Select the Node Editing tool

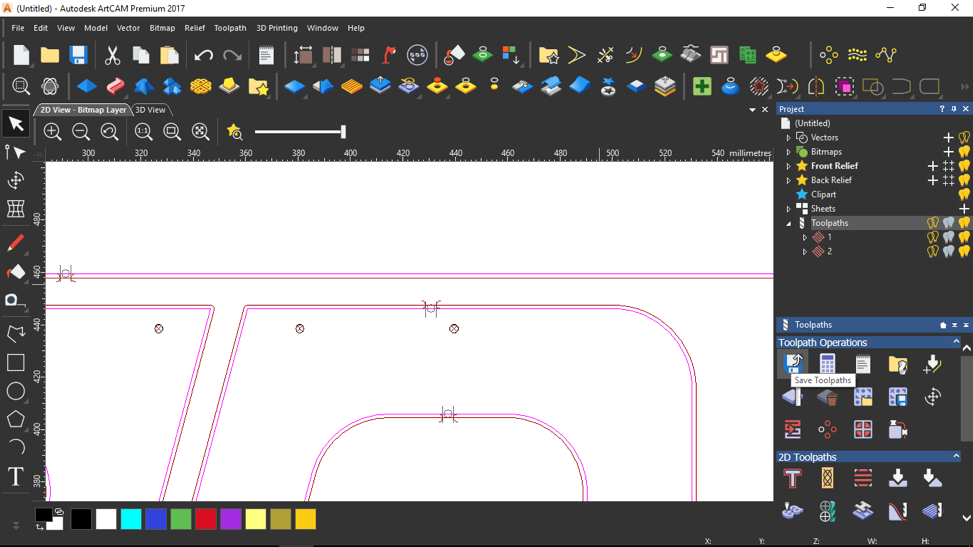(16, 152)
